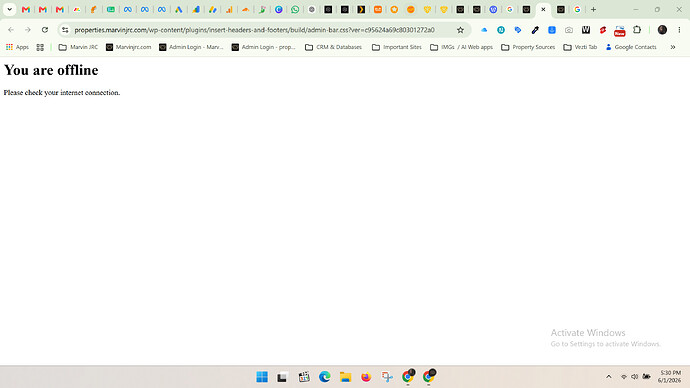Switch to the Google Analytics tab
Image resolution: width=690 pixels, height=388 pixels.
(x=229, y=9)
